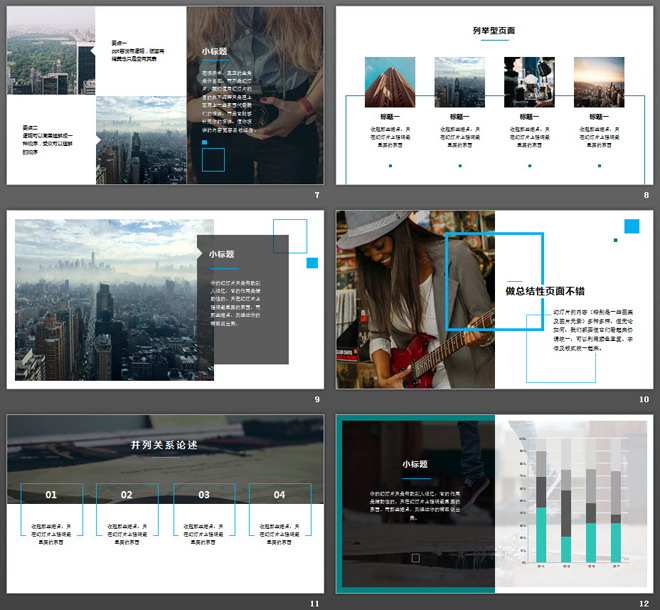Click the 并列关系论述 title on slide 11
The image size is (660, 610).
pyautogui.click(x=164, y=445)
